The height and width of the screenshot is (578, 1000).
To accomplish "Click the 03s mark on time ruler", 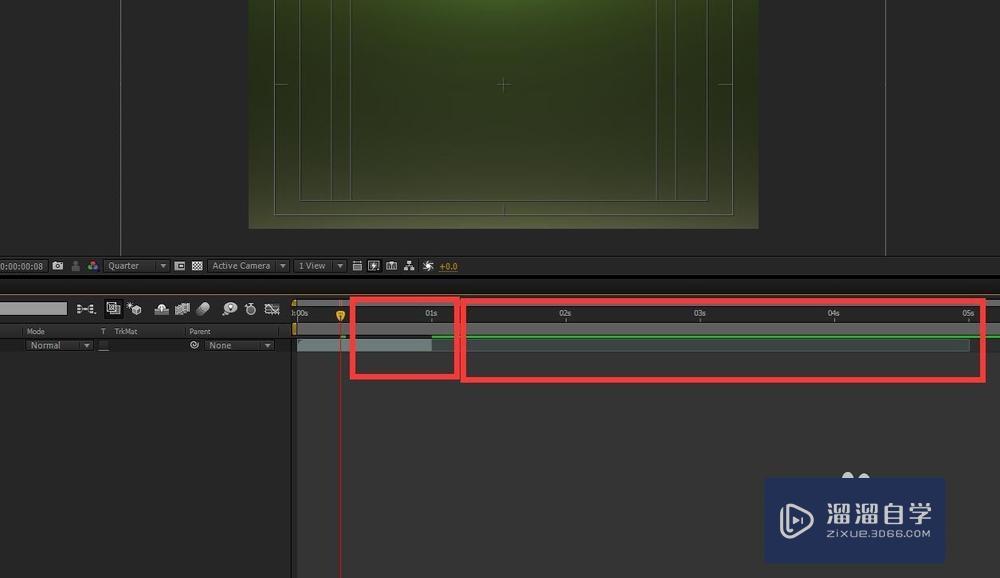I will tap(700, 313).
